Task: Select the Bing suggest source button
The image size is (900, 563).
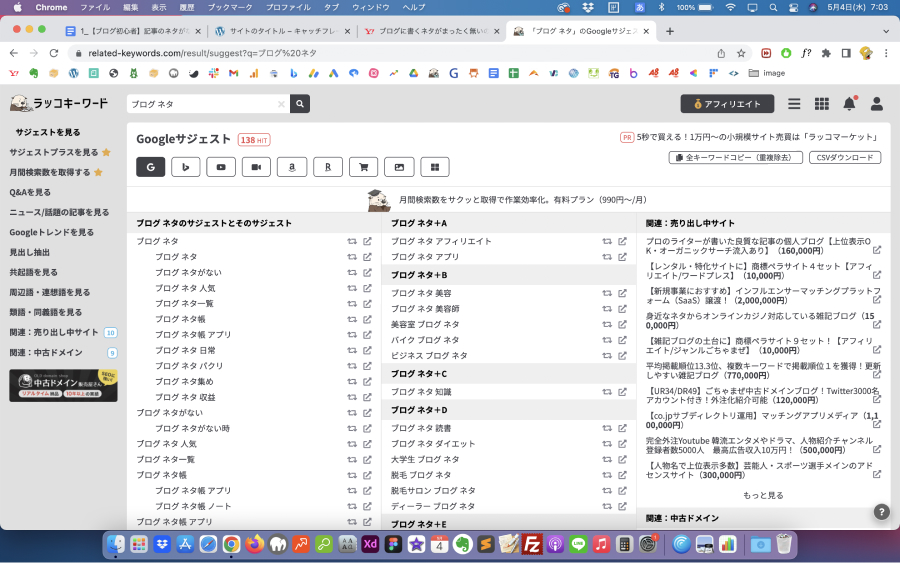Action: click(185, 167)
